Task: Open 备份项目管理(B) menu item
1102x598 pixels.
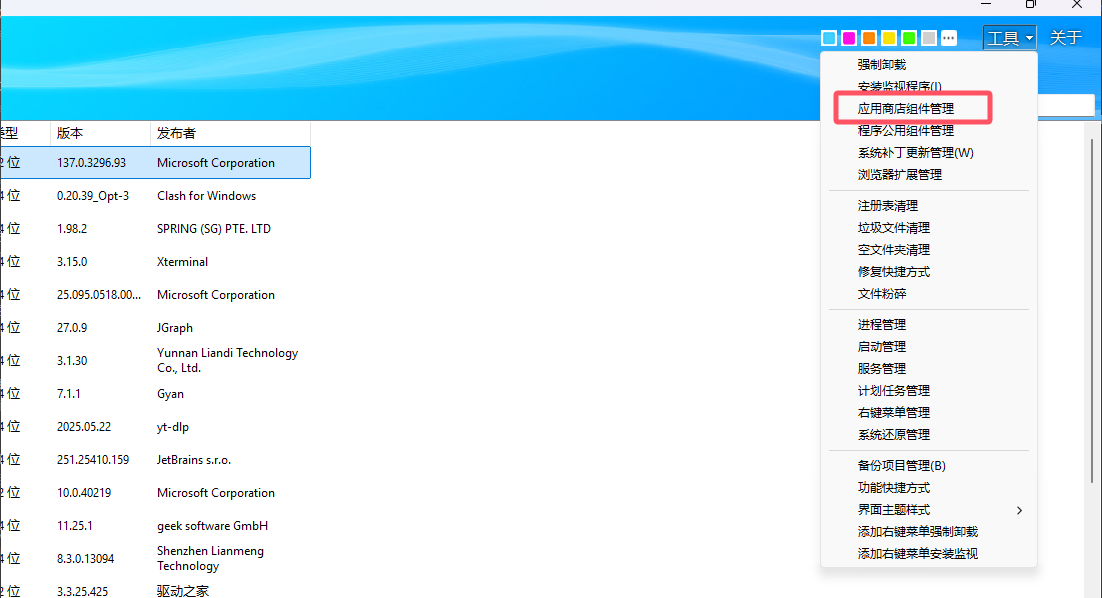Action: click(928, 466)
